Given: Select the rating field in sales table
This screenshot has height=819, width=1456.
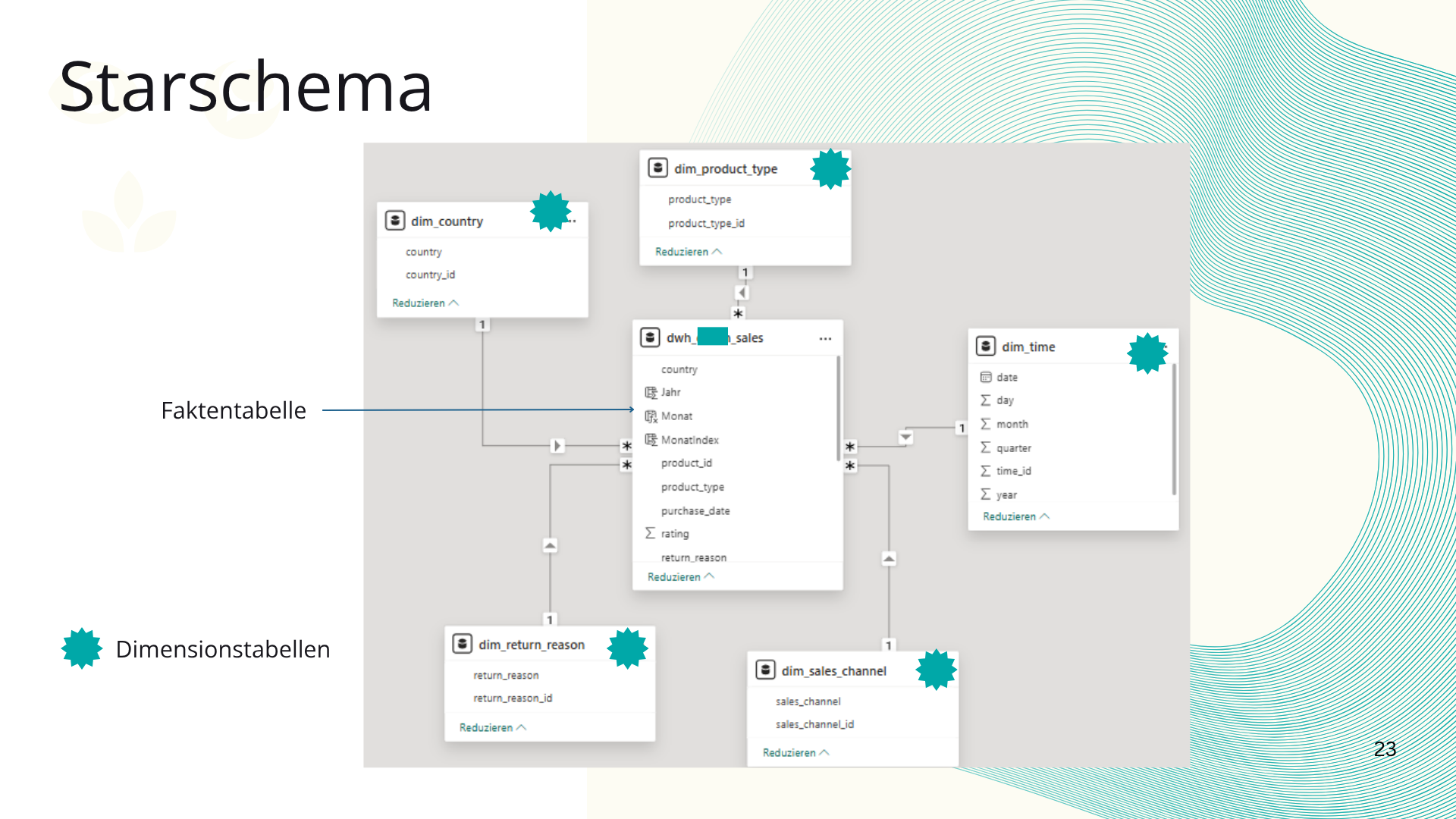Looking at the screenshot, I should point(674,534).
